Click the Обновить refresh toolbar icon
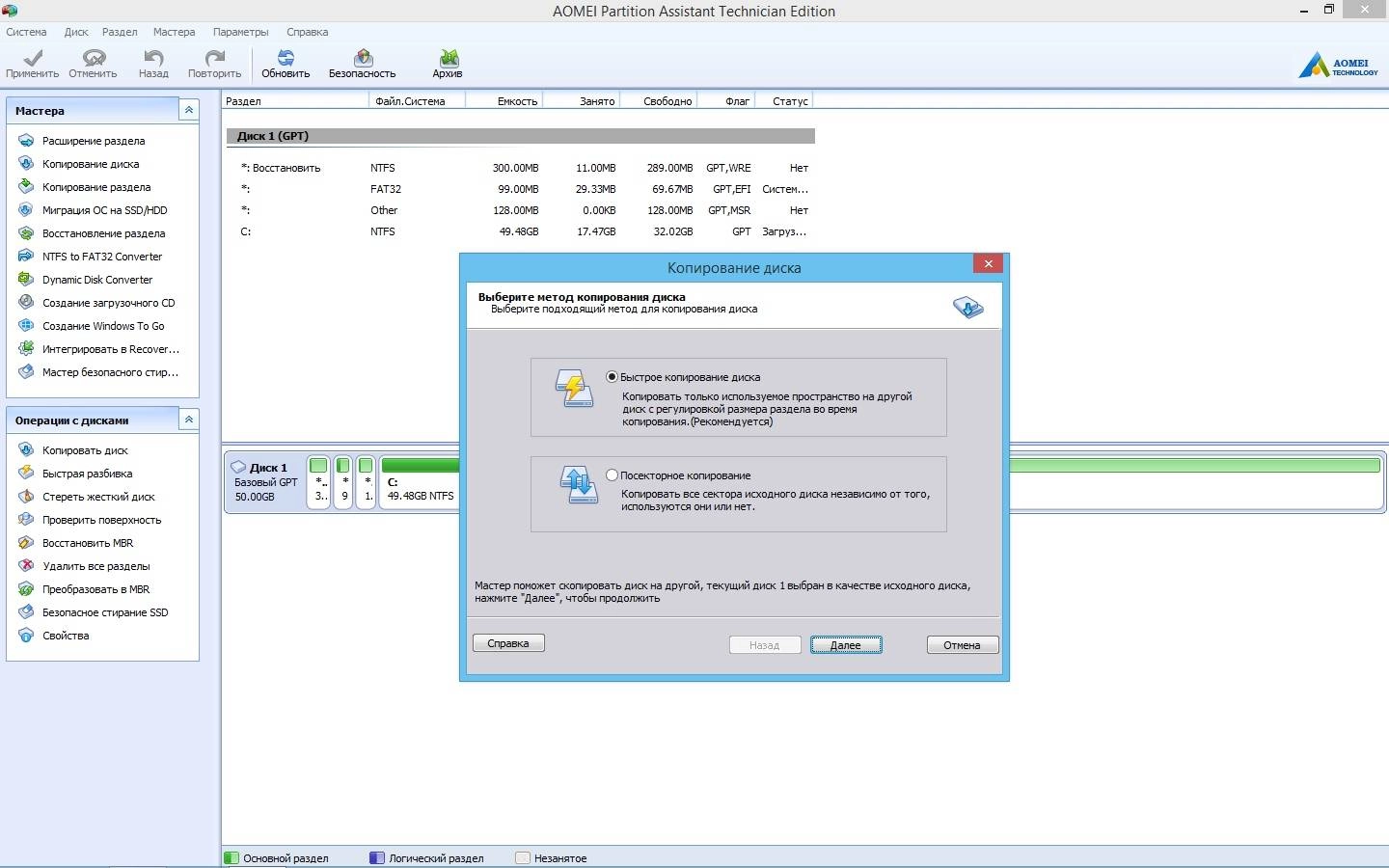 (x=286, y=58)
